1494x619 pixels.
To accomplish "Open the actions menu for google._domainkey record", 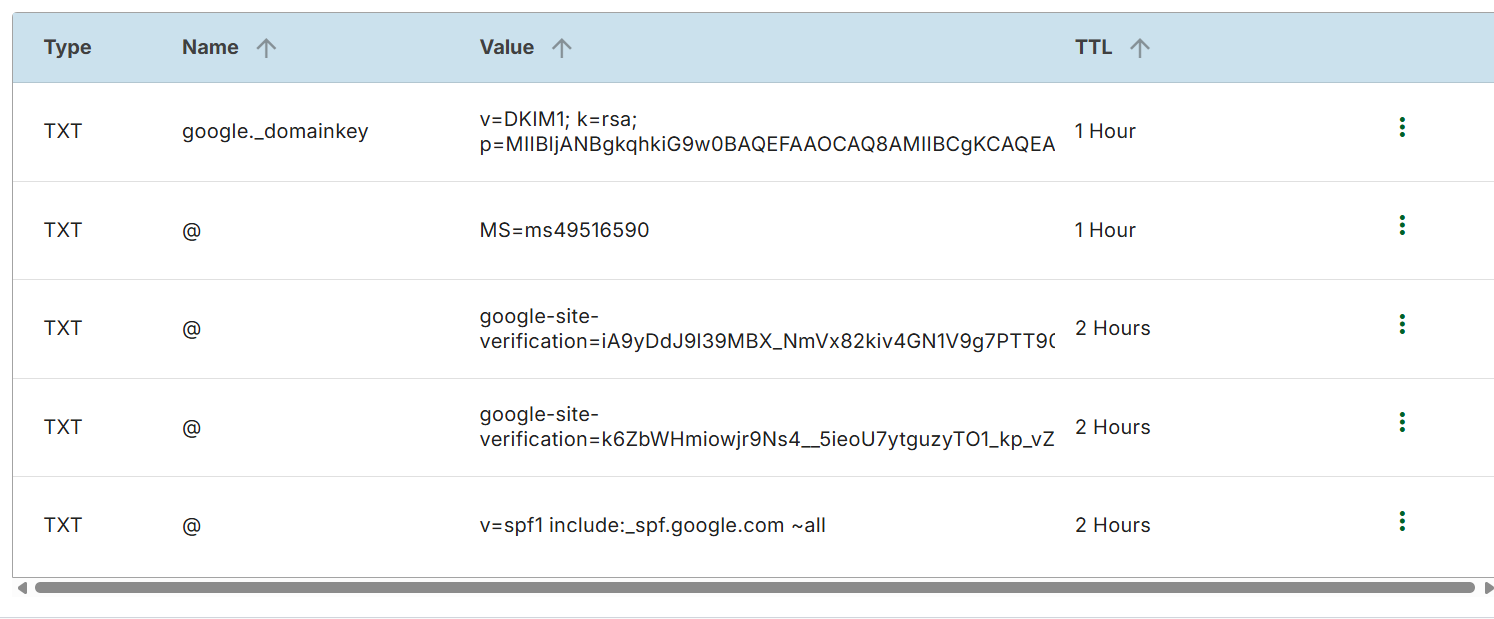I will click(x=1403, y=127).
